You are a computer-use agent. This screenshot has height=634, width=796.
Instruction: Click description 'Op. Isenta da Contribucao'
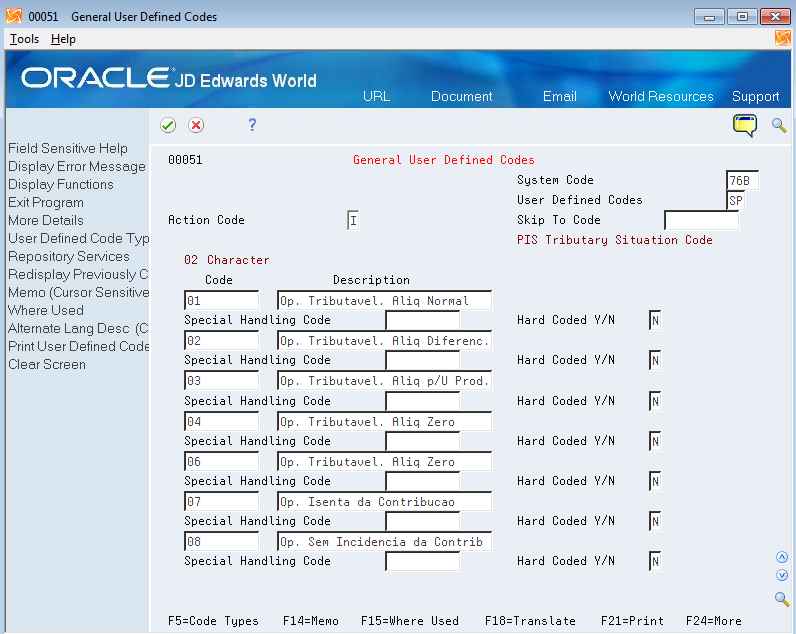(384, 502)
